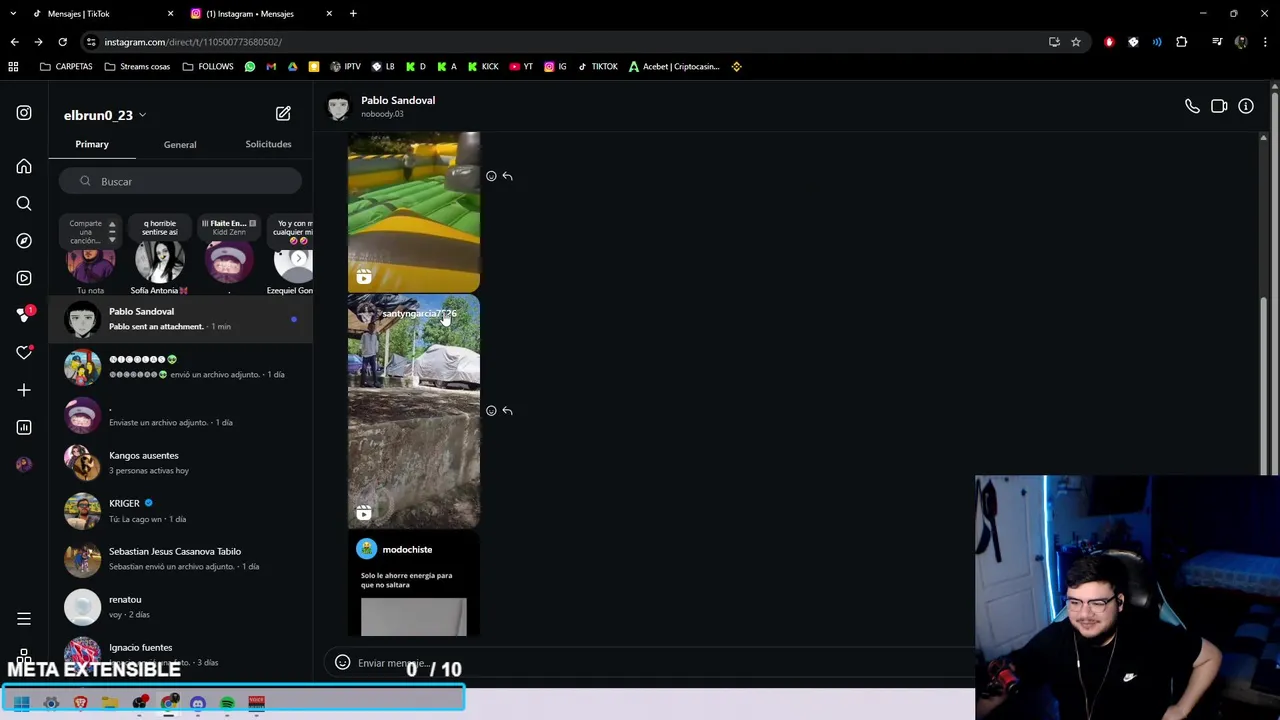
Task: Start an audio call with Pablo Sandoval
Action: click(1192, 106)
